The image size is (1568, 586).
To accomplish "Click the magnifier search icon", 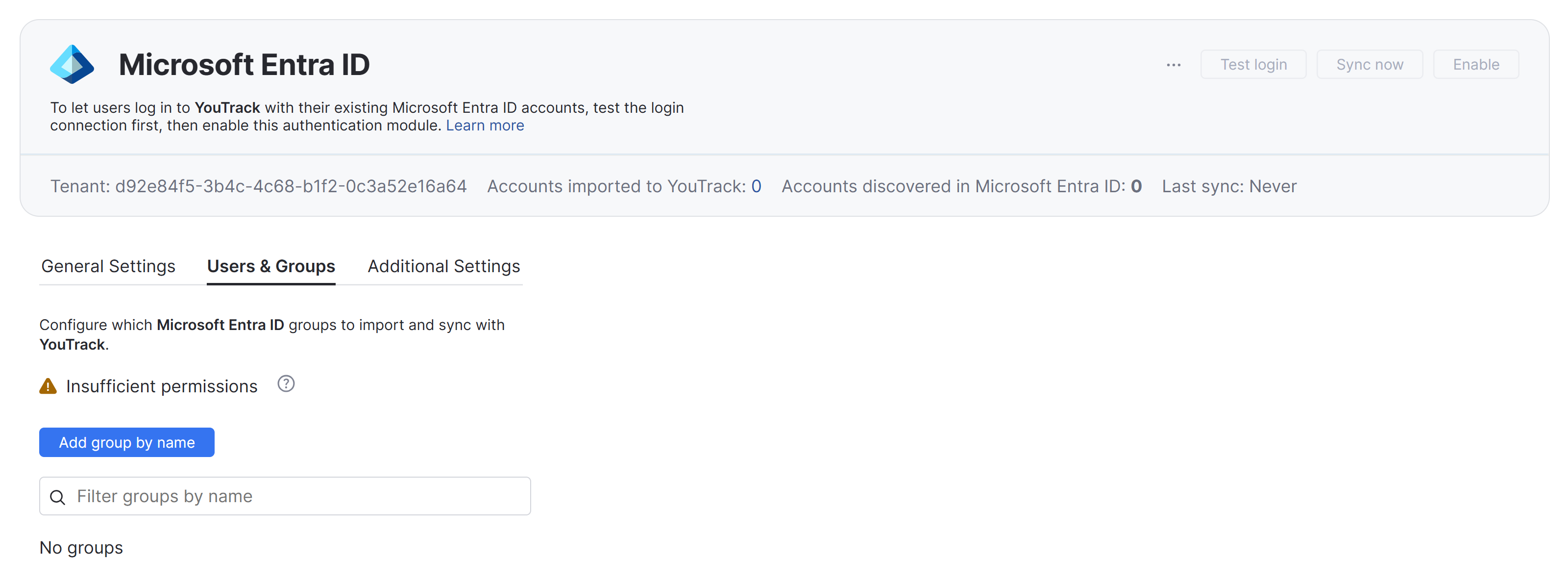I will pyautogui.click(x=58, y=497).
